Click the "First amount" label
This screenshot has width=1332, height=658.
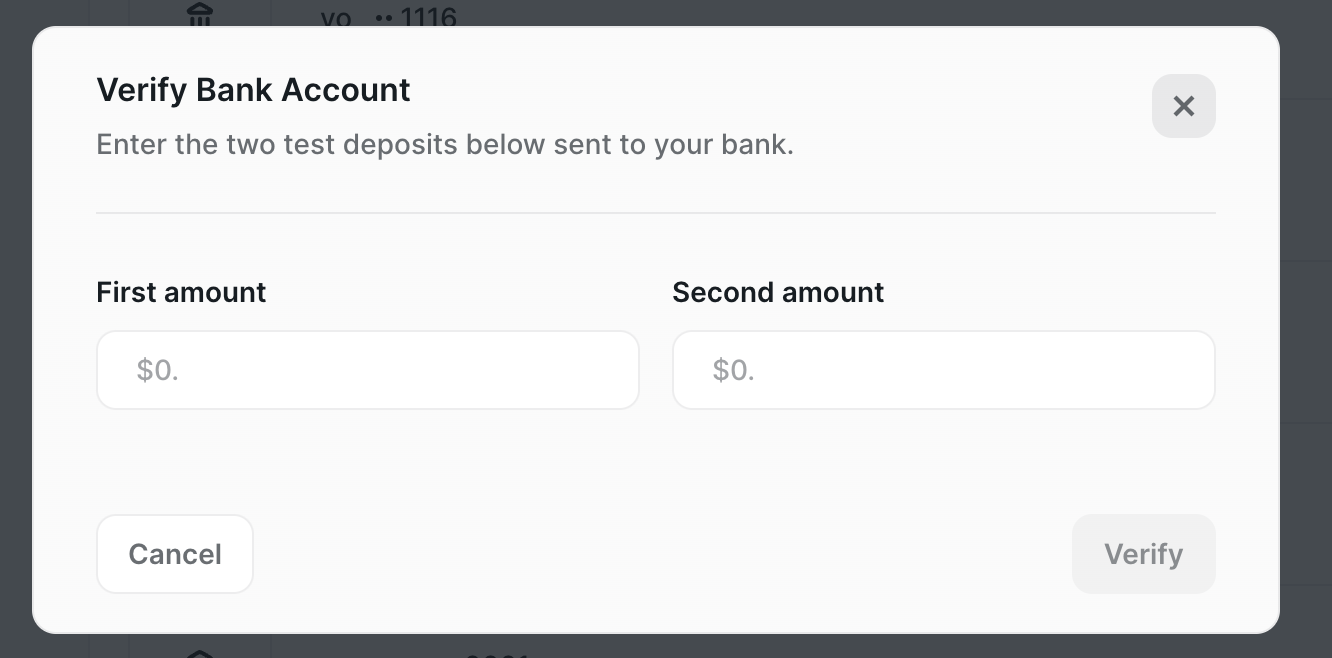(181, 292)
